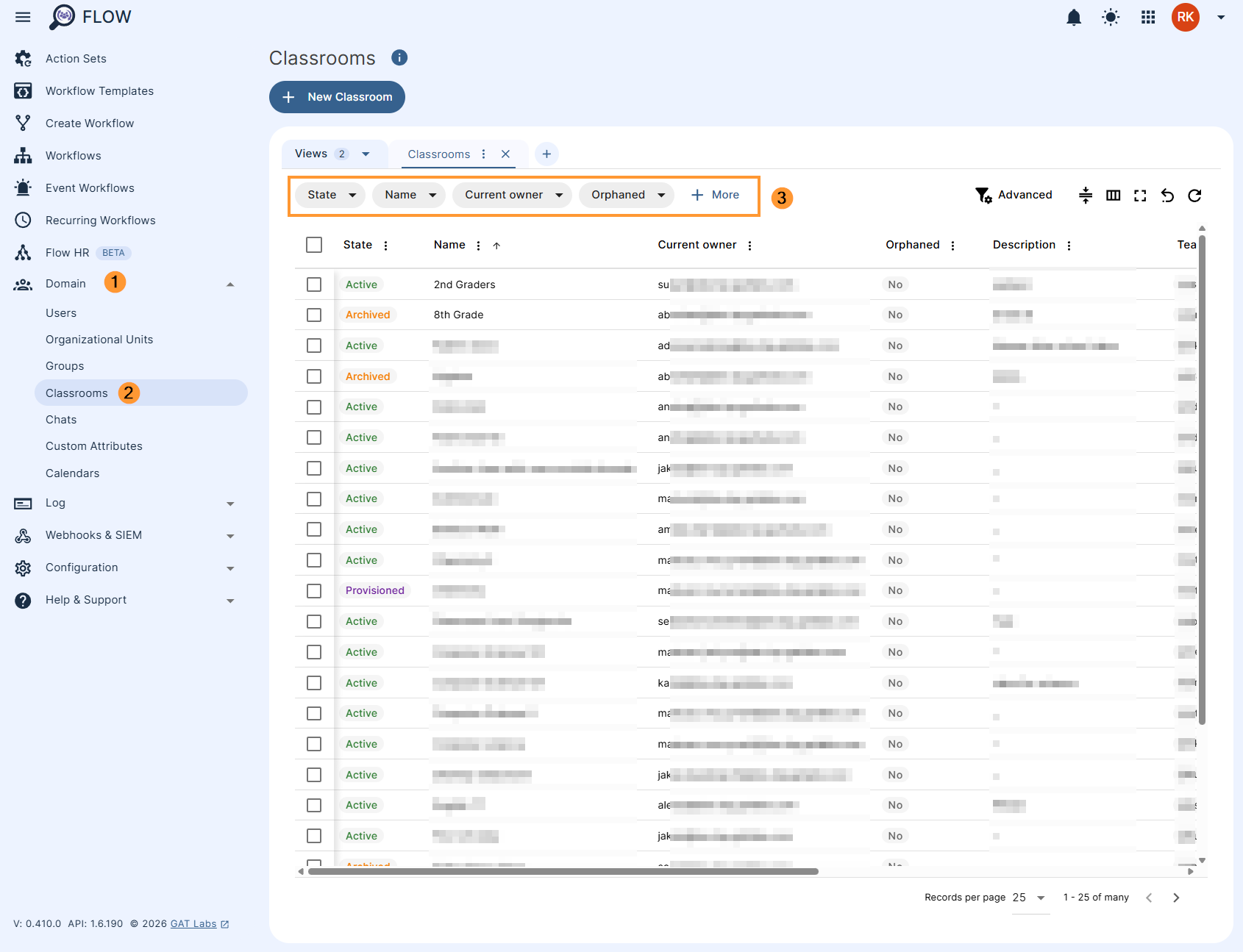Click the New Classroom button
The image size is (1243, 952).
pos(337,97)
